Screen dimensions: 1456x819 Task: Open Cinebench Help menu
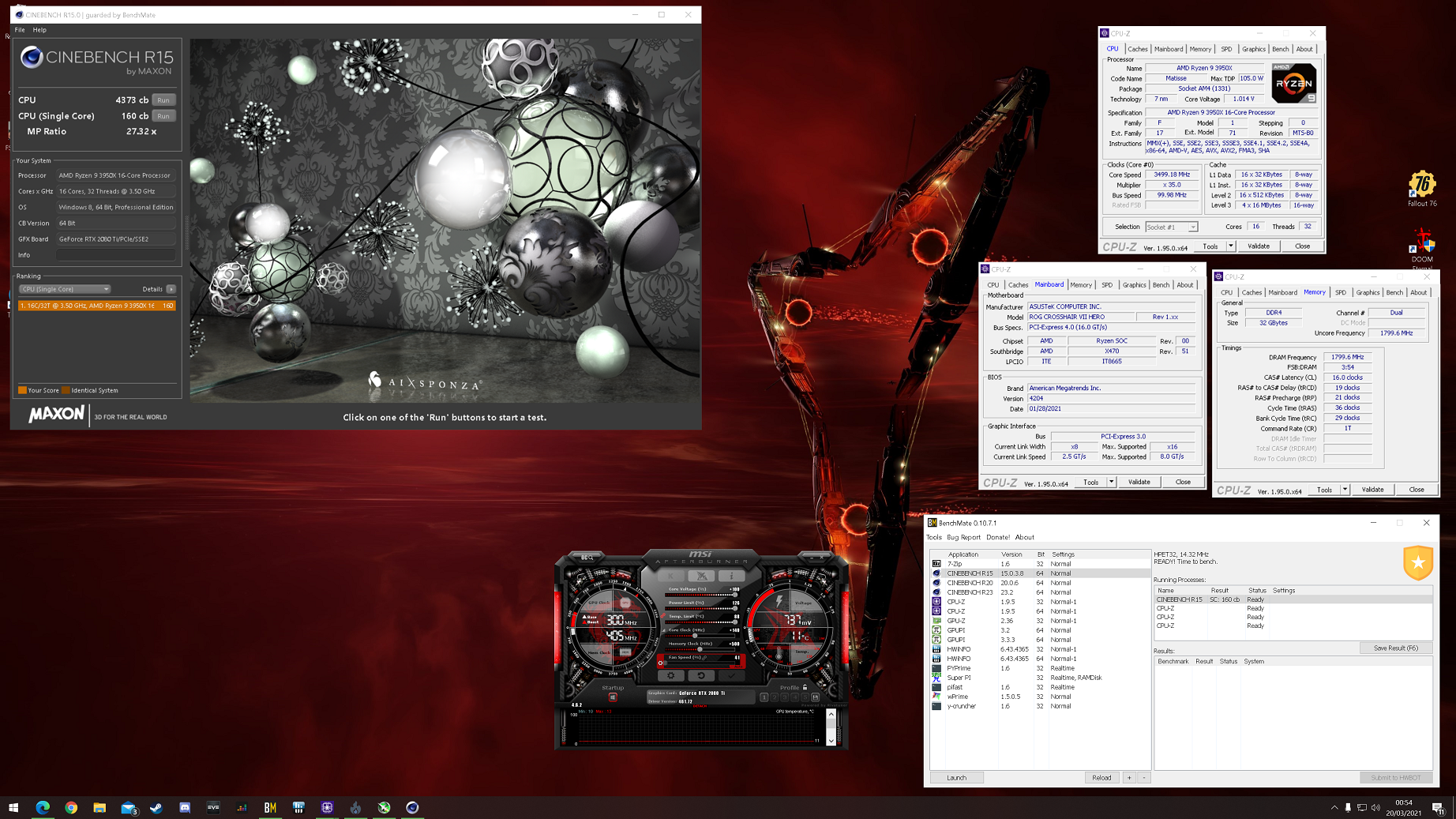coord(39,29)
